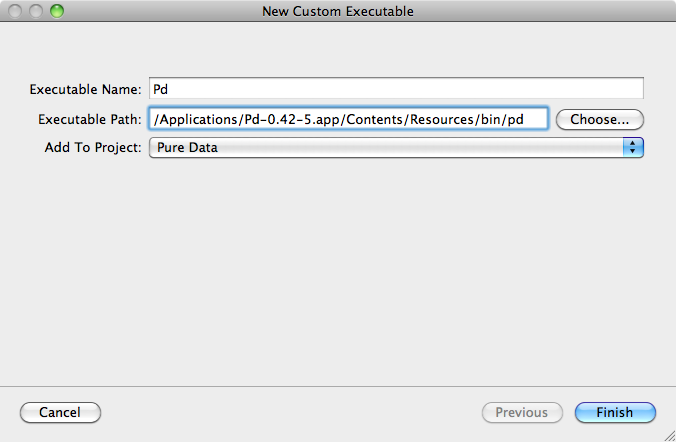Screen dimensions: 676x442
Task: Open the Choose... file browser
Action: click(x=600, y=119)
